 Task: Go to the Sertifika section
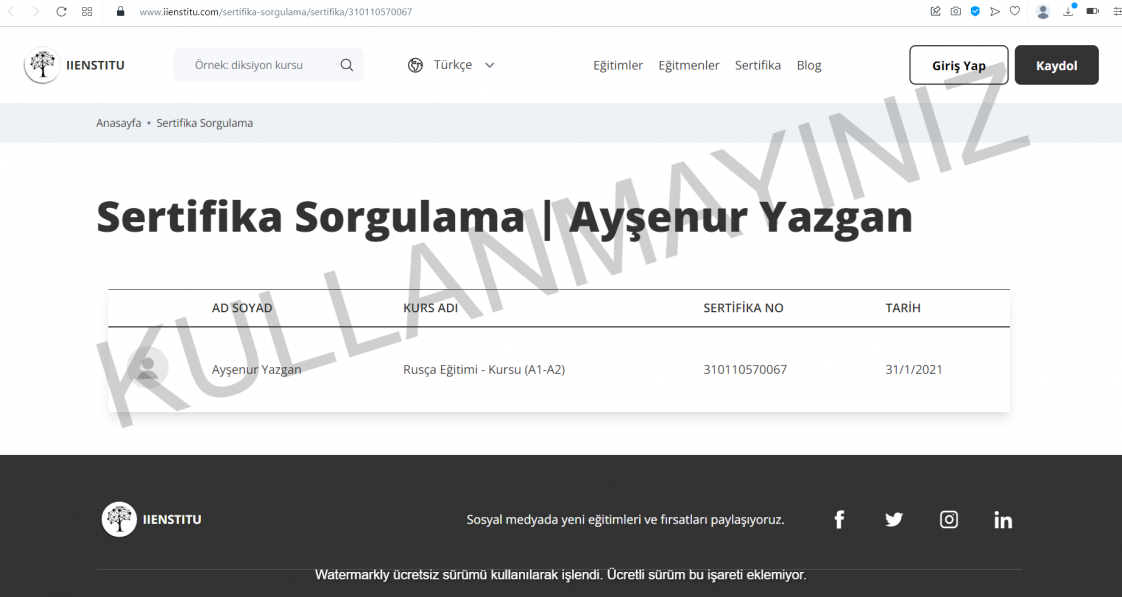pos(757,64)
